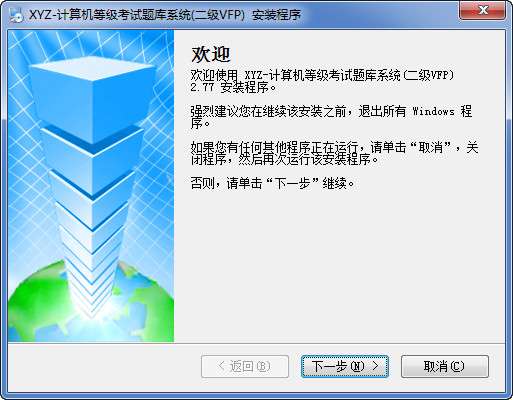
Task: Click the 2.77 安装程序 version line
Action: pyautogui.click(x=233, y=88)
